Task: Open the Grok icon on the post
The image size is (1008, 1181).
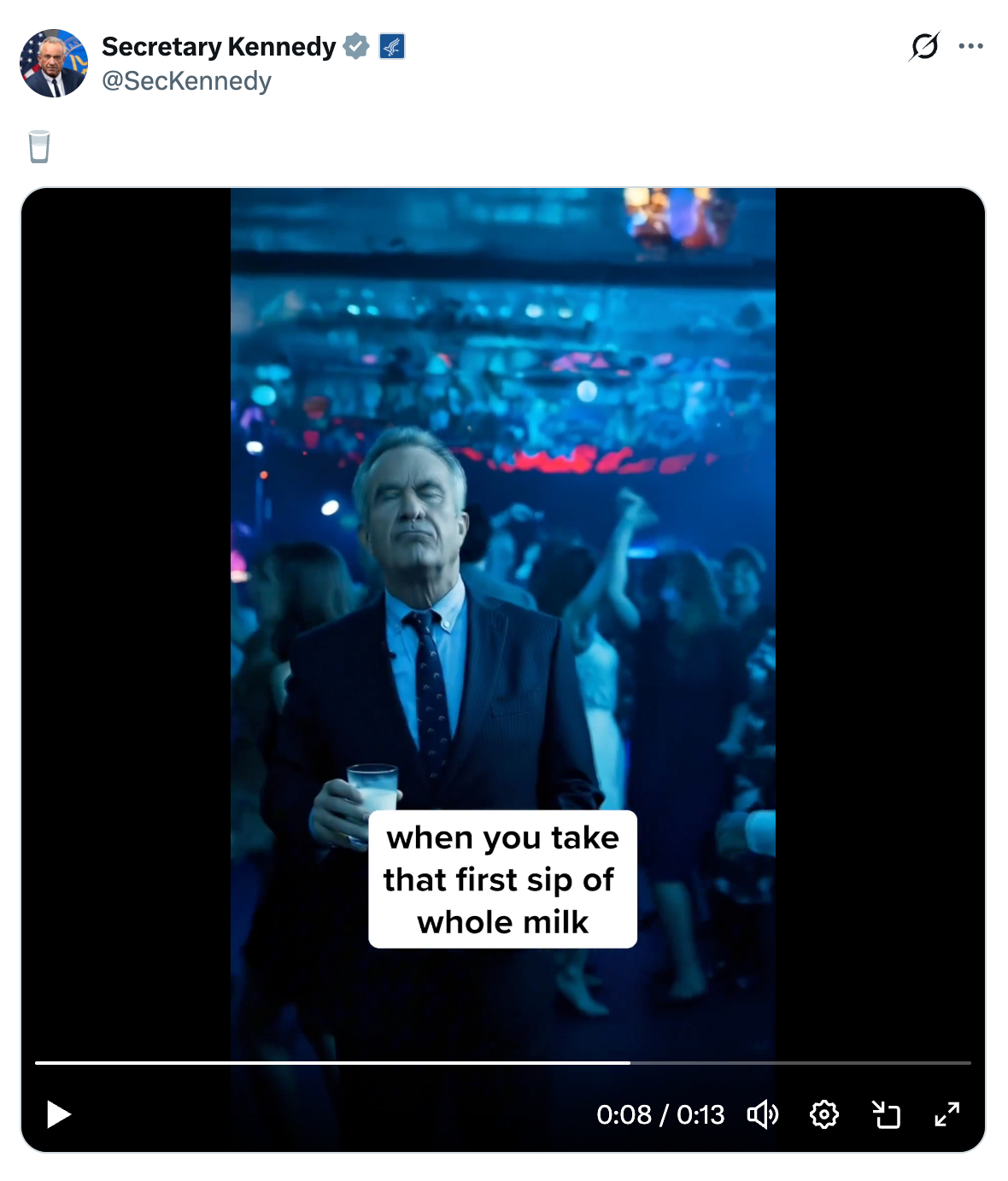Action: coord(923,46)
